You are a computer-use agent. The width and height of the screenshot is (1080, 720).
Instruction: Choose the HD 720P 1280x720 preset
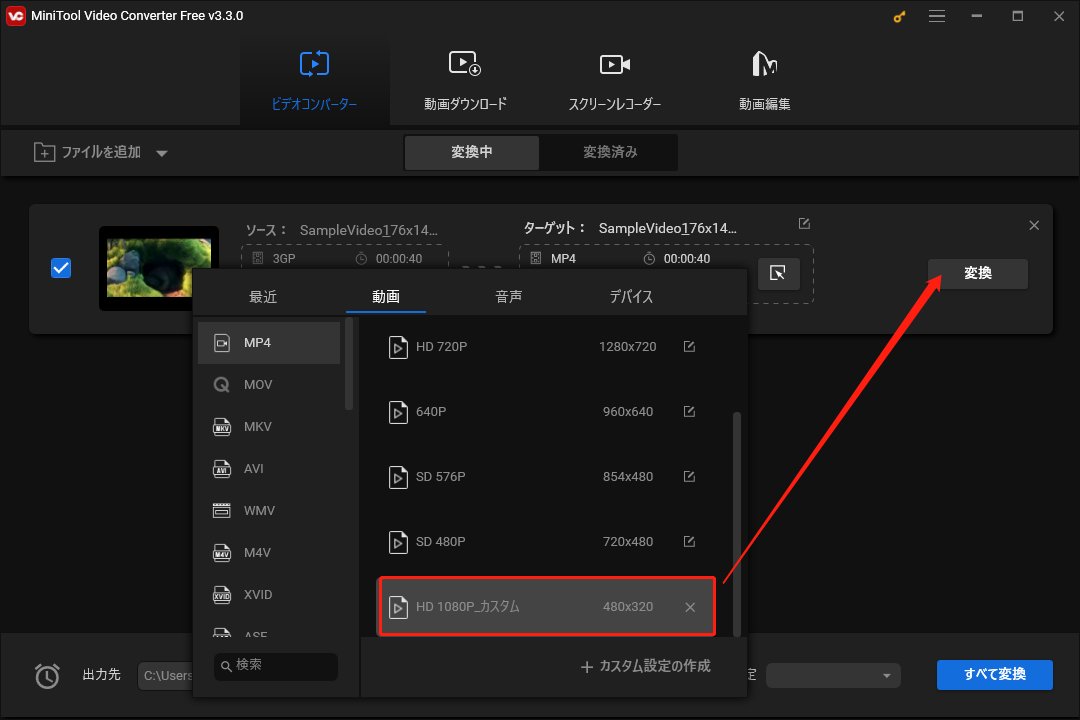546,347
